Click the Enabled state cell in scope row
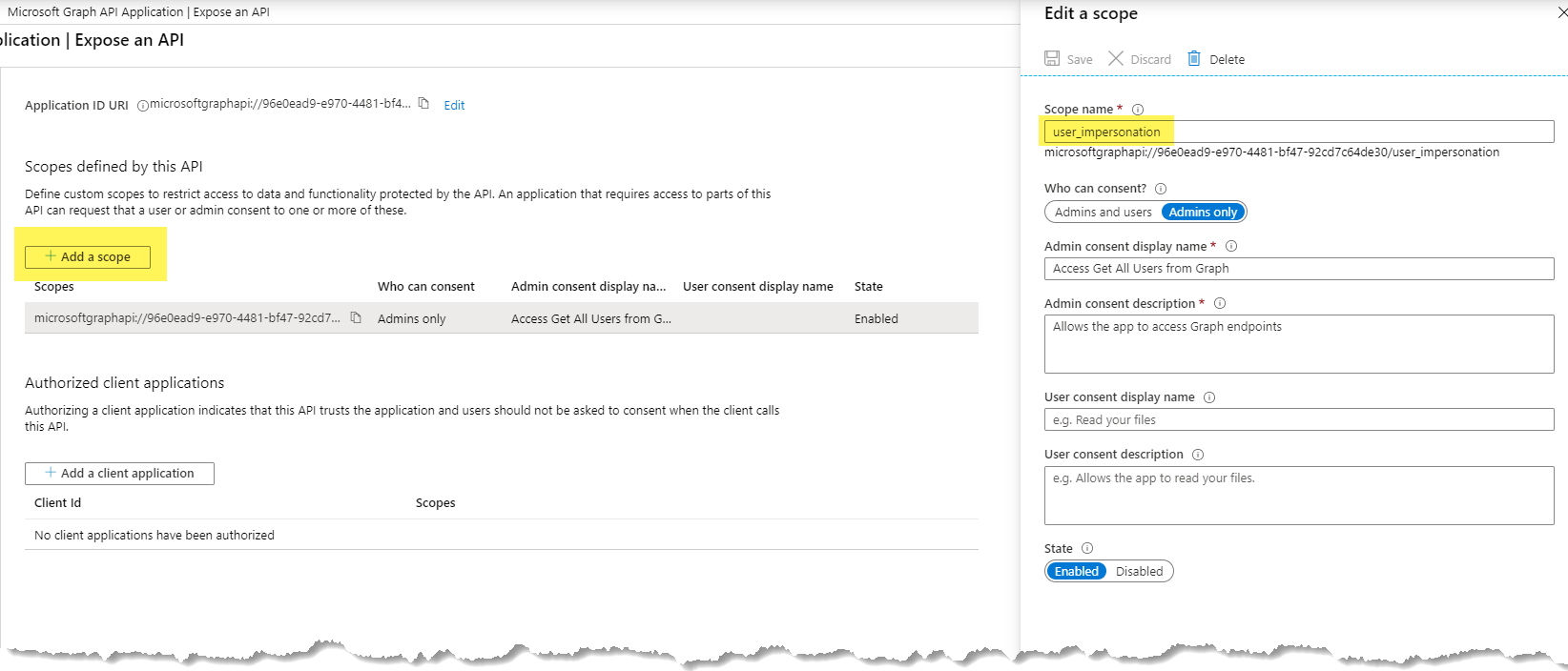This screenshot has height=671, width=1568. (877, 319)
